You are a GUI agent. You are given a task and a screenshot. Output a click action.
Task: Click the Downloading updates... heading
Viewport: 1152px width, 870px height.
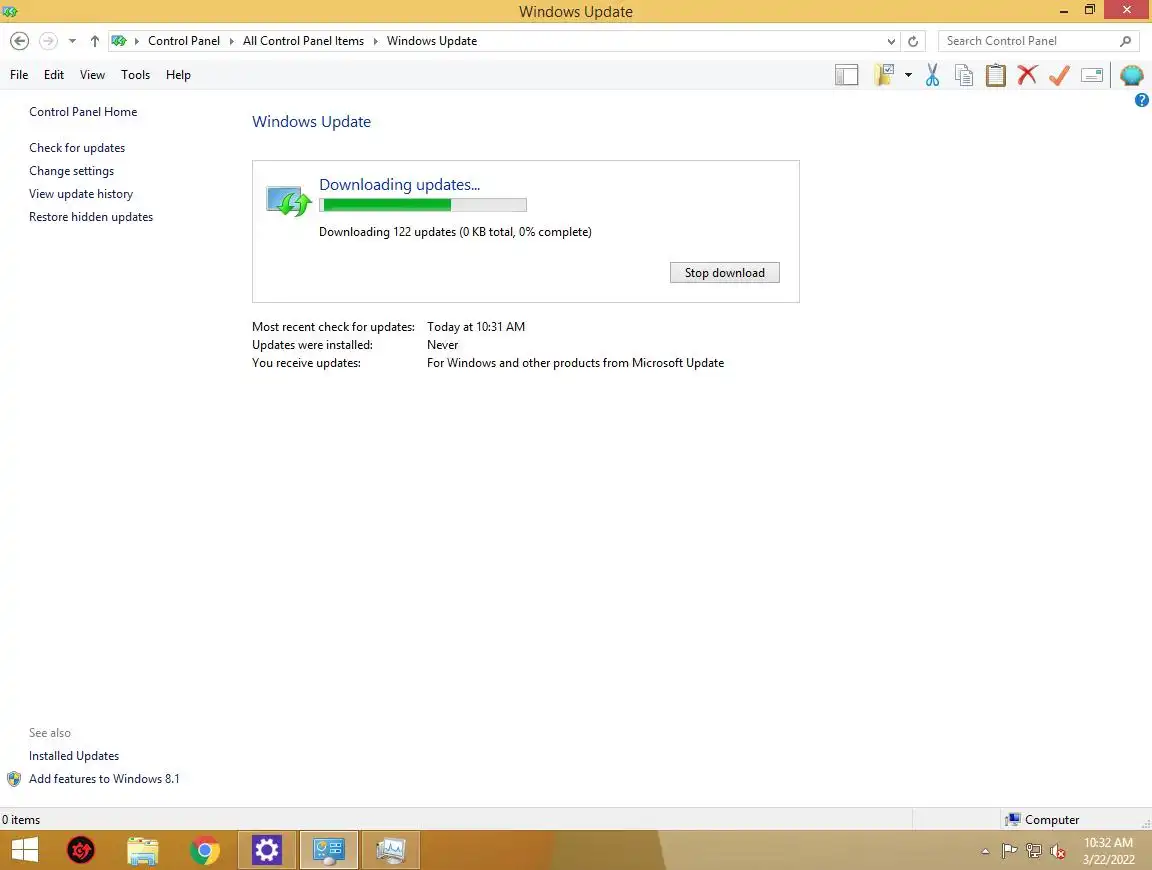point(399,184)
